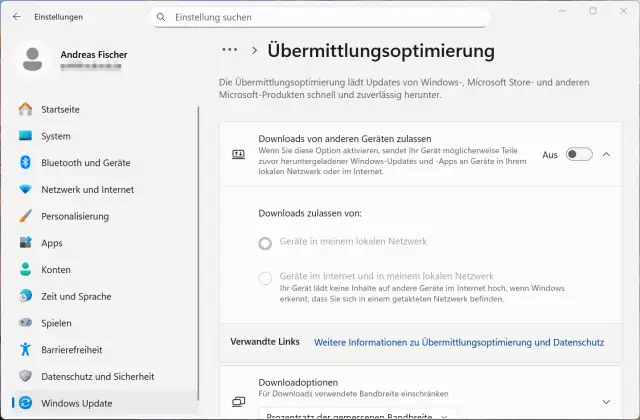Click the Barrierefreiheit accessibility icon
Viewport: 640px width, 420px height.
point(25,349)
